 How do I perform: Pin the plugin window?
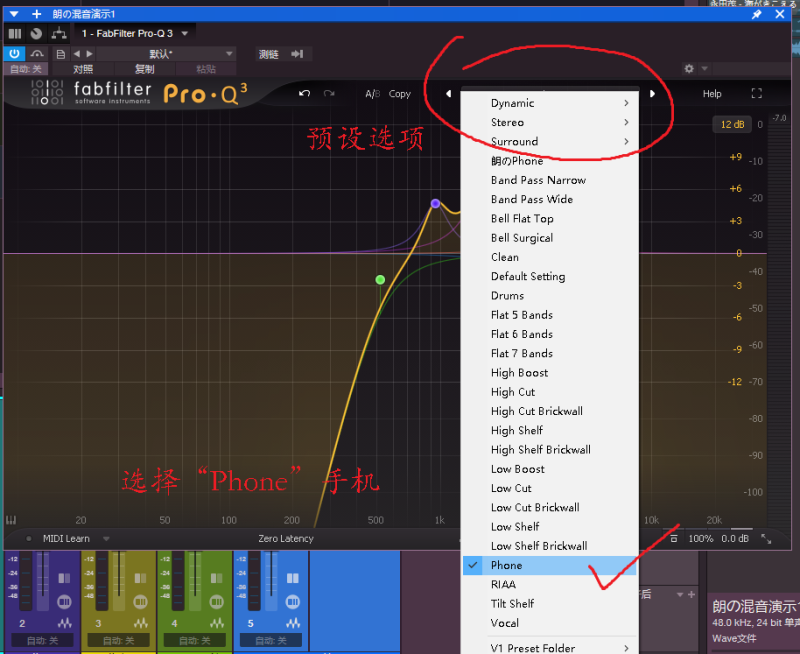(756, 14)
